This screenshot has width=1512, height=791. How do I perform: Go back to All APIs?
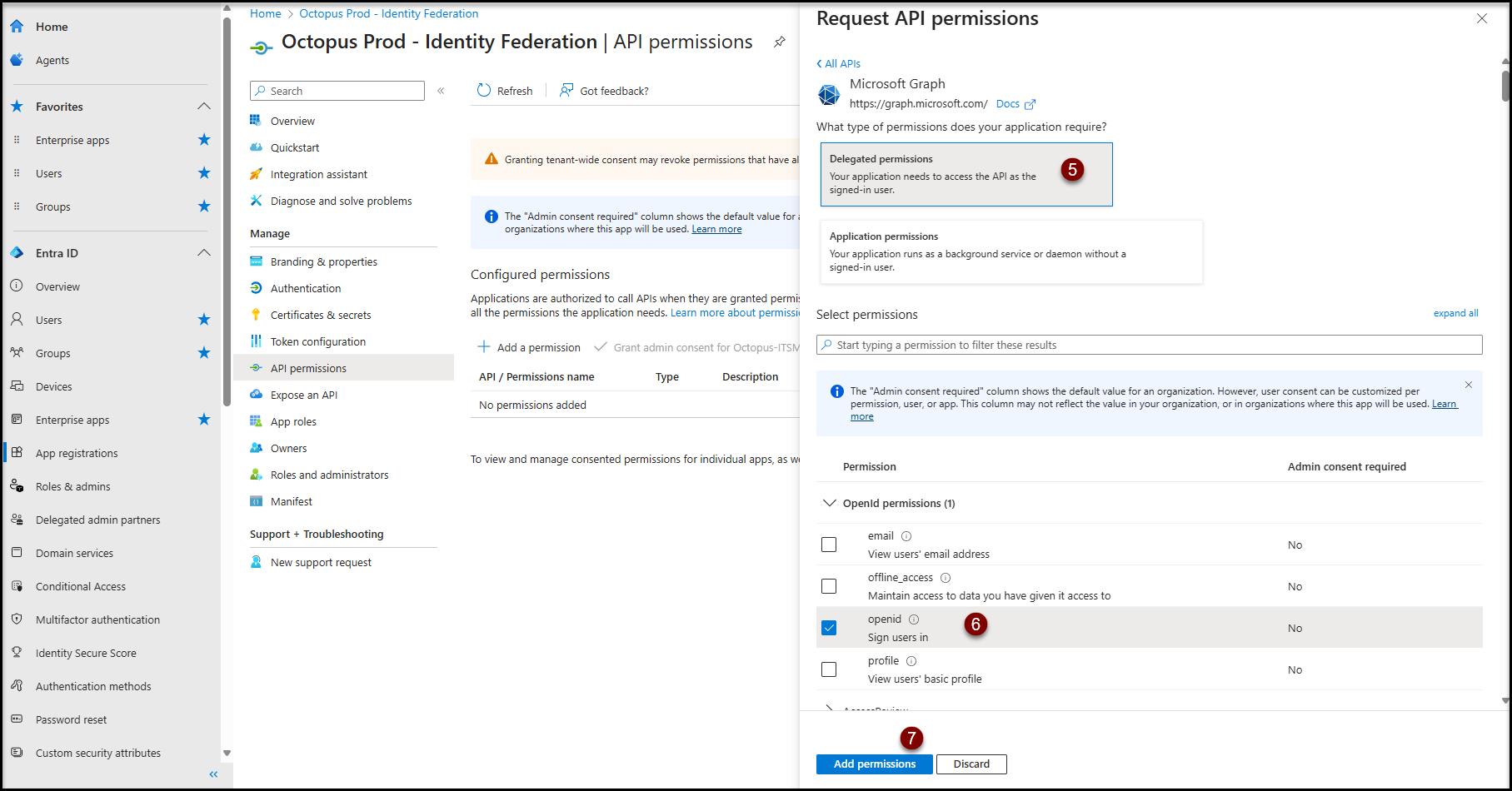839,63
